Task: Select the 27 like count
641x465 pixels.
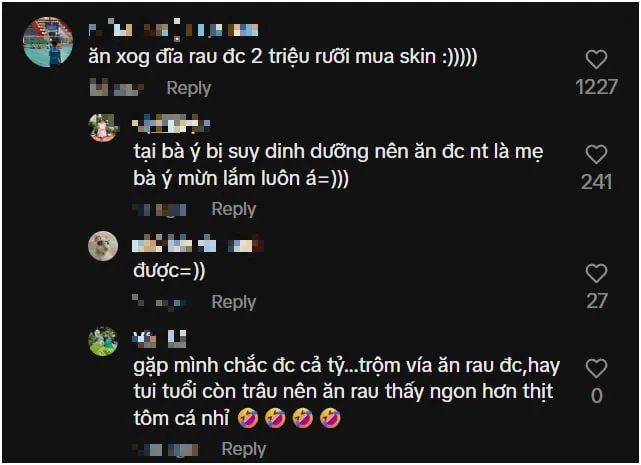Action: click(x=596, y=301)
